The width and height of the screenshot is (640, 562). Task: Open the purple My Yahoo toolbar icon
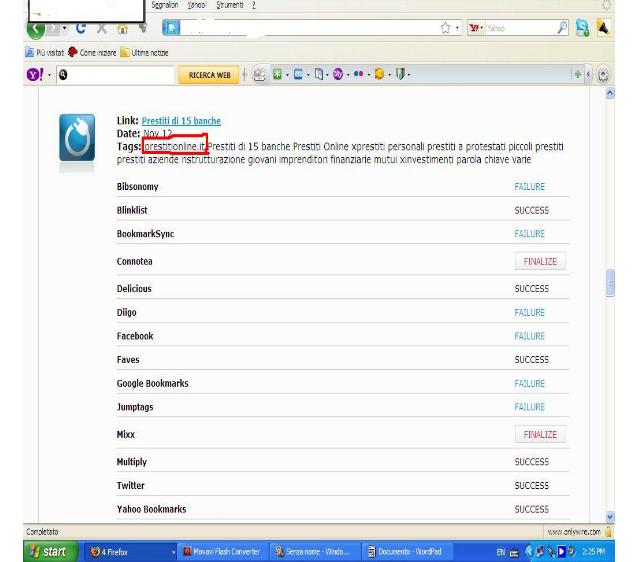[x=338, y=74]
